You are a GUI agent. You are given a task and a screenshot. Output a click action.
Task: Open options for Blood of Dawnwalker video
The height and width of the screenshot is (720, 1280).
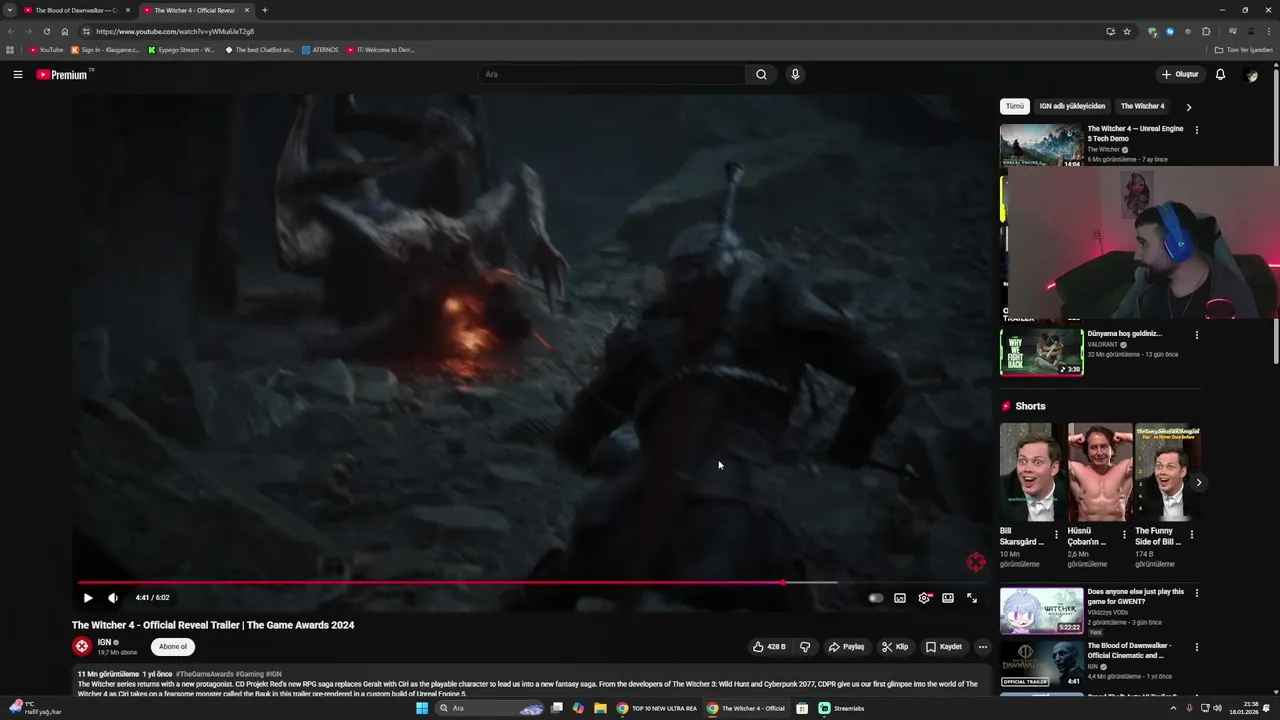coord(1196,647)
